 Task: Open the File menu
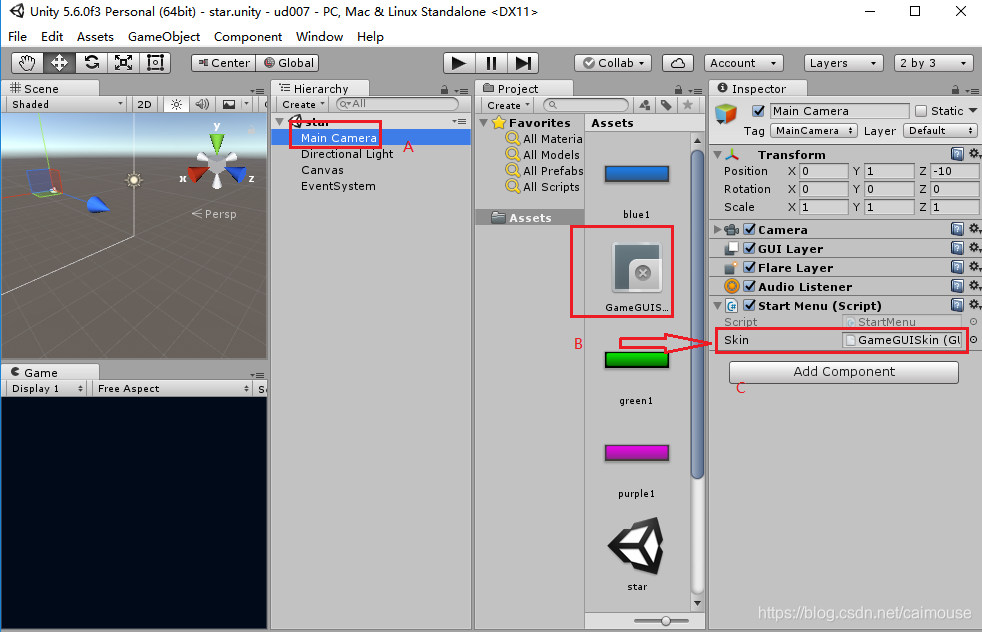(18, 37)
